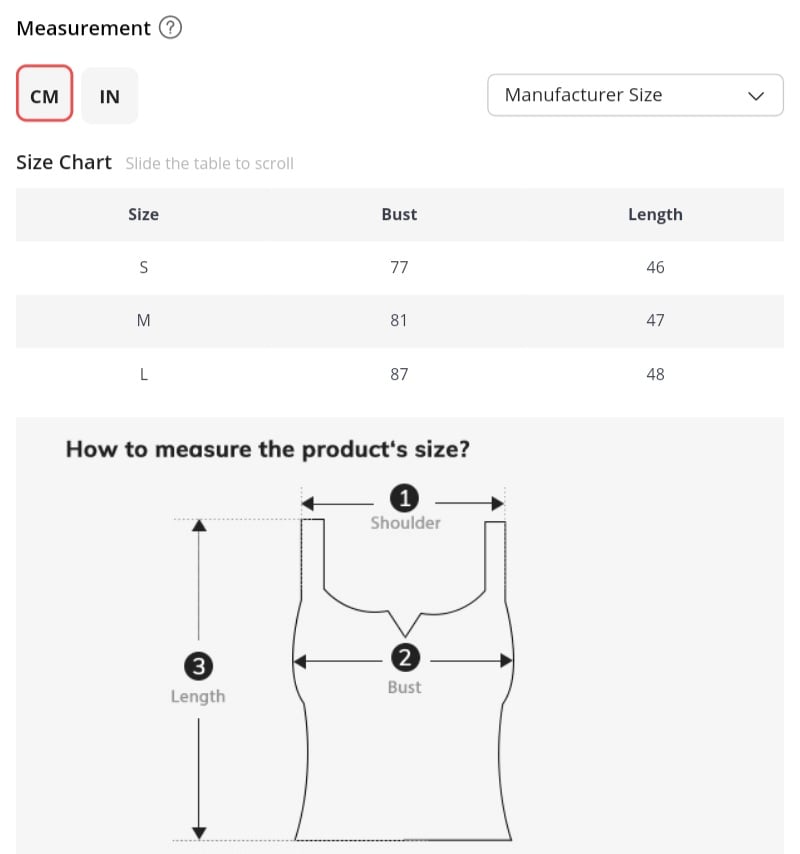Click the Bust column header
This screenshot has width=800, height=854.
pyautogui.click(x=399, y=214)
